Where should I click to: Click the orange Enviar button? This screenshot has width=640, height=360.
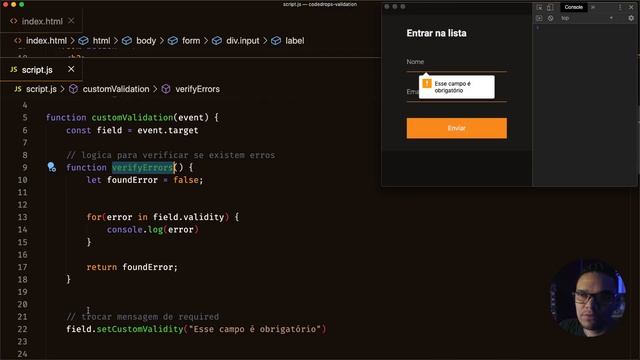(456, 128)
